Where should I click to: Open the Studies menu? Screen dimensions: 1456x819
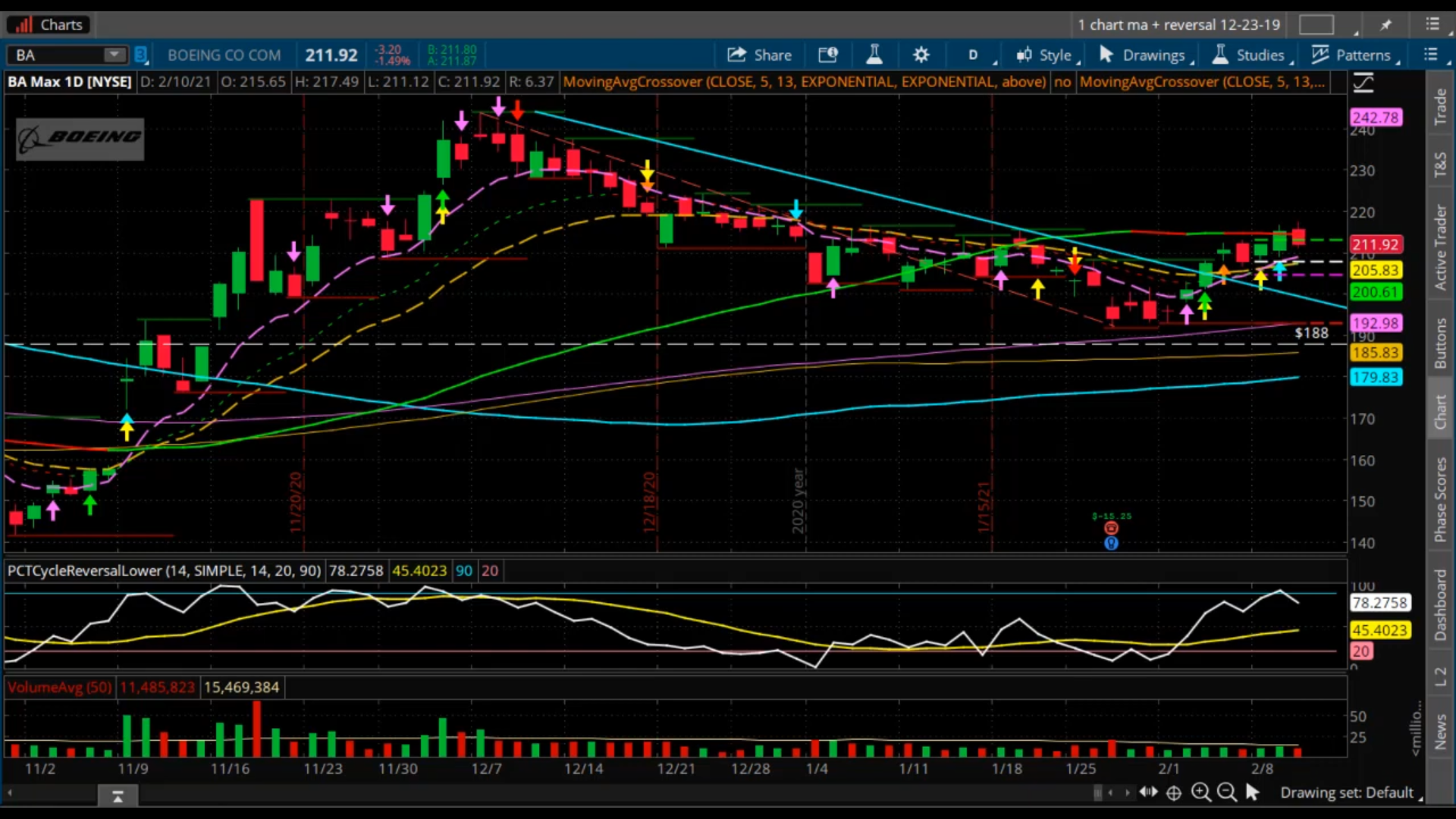pyautogui.click(x=1253, y=55)
